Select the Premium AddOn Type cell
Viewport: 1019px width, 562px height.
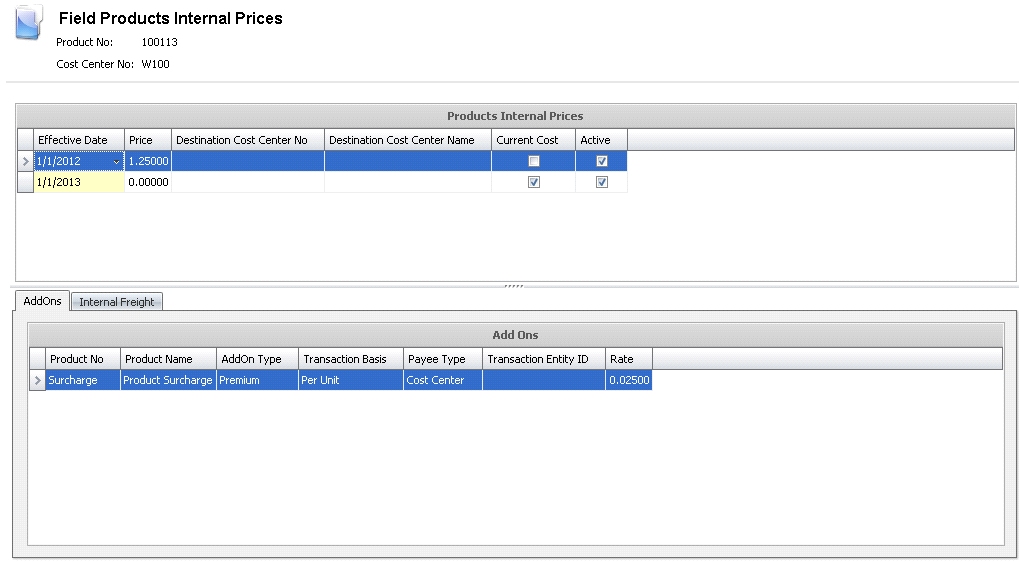coord(257,381)
